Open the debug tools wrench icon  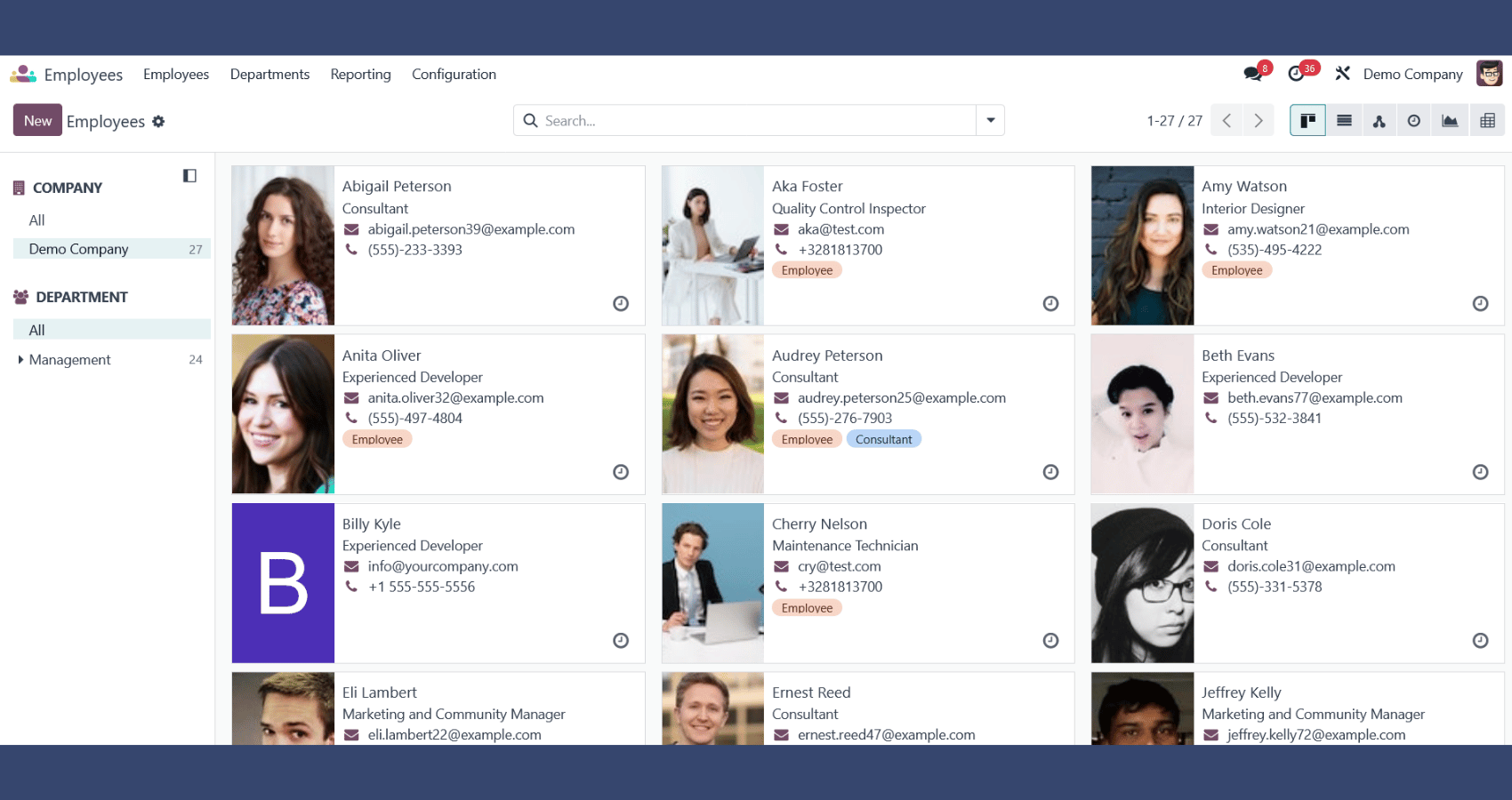click(x=1343, y=74)
